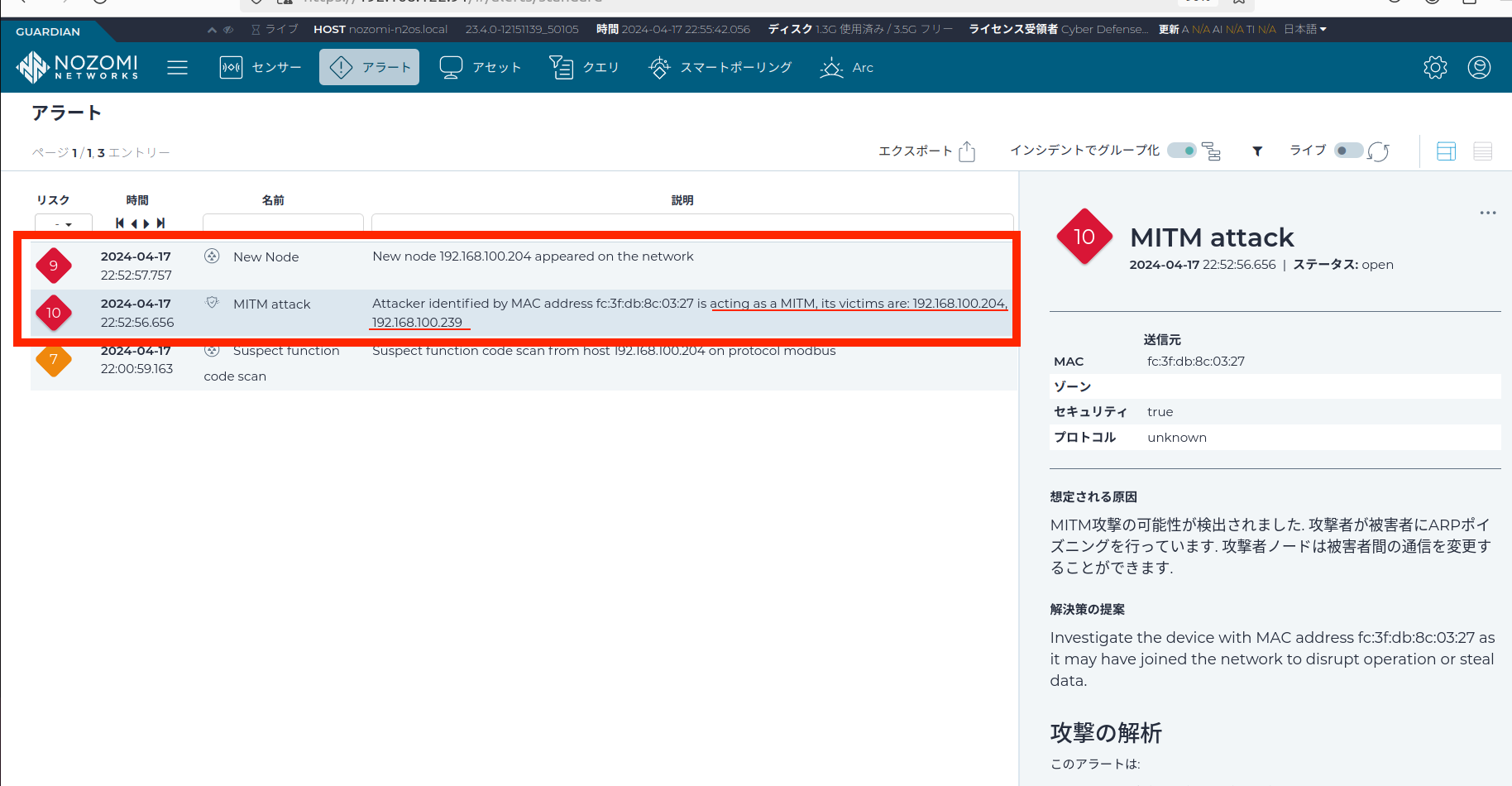Image resolution: width=1512 pixels, height=786 pixels.
Task: Open the three-dot menu for MITM attack
Action: (1487, 213)
